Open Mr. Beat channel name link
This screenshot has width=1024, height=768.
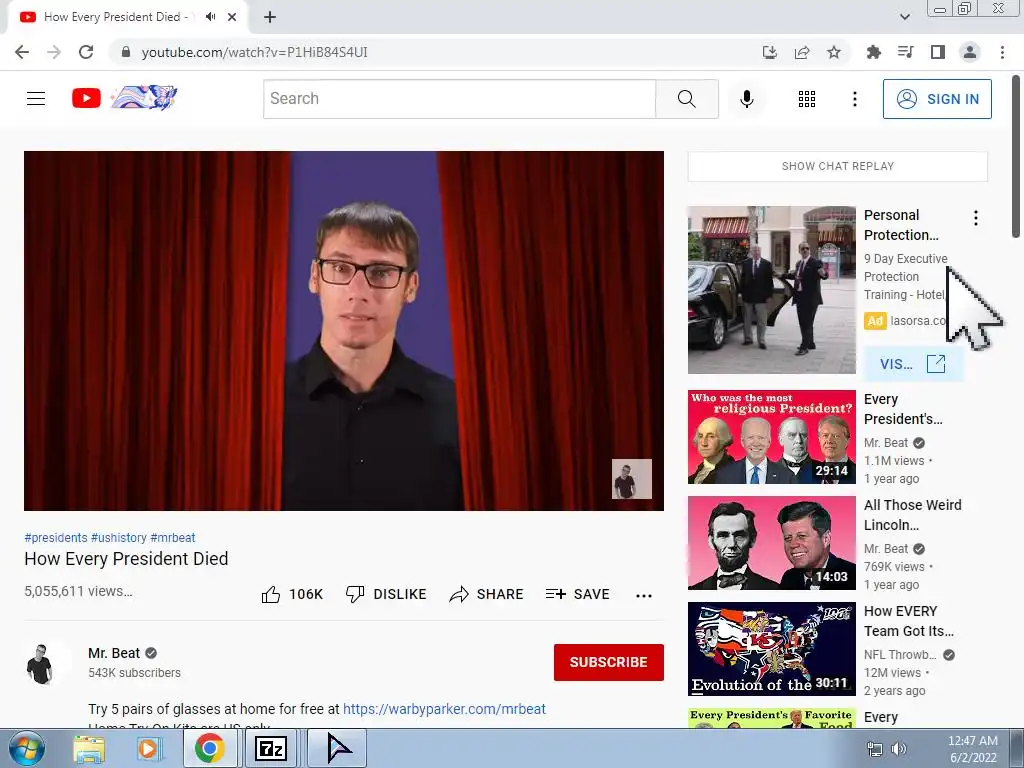pos(114,653)
